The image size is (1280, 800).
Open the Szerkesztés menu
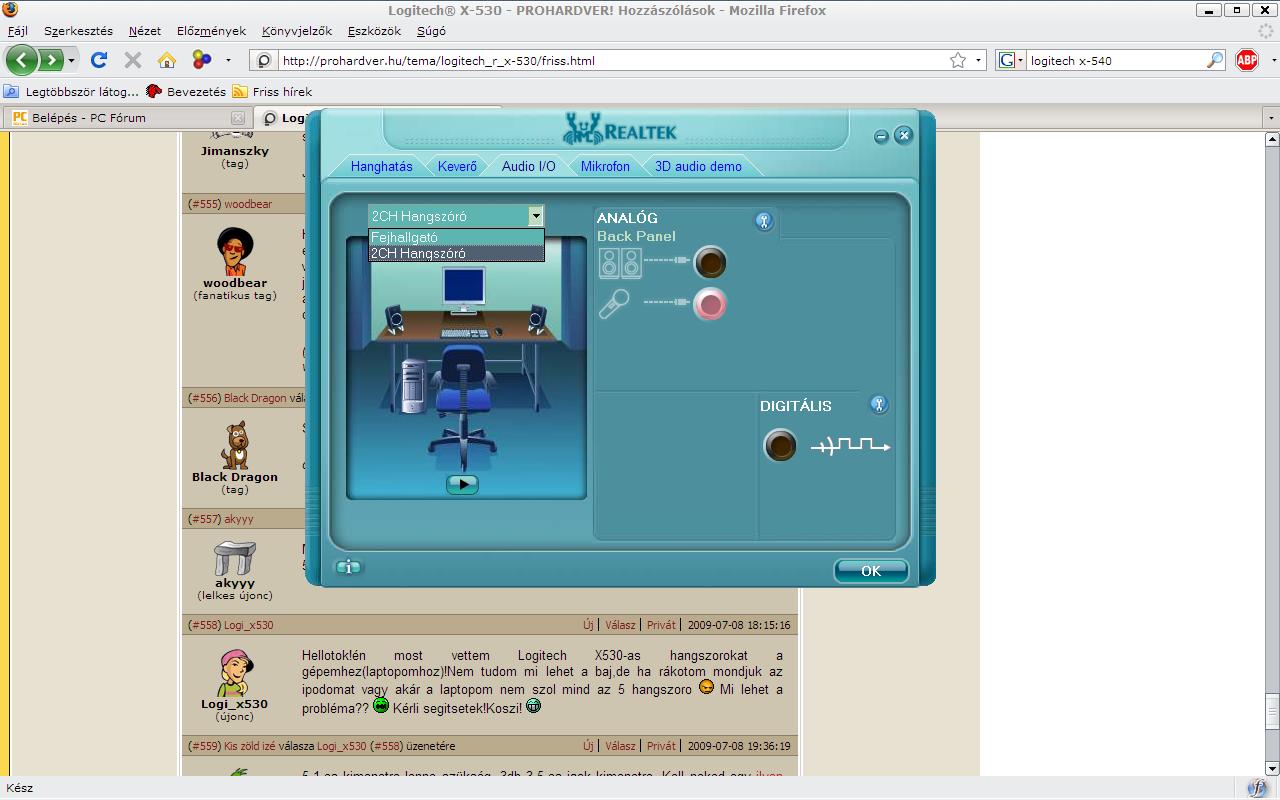click(78, 31)
